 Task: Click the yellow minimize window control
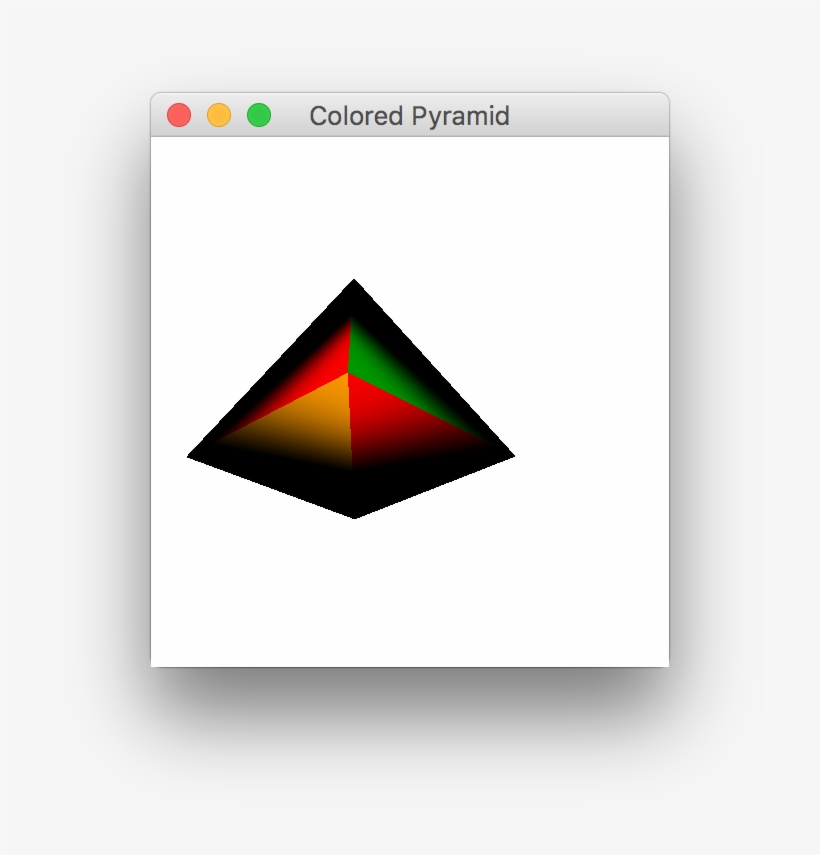(x=218, y=115)
